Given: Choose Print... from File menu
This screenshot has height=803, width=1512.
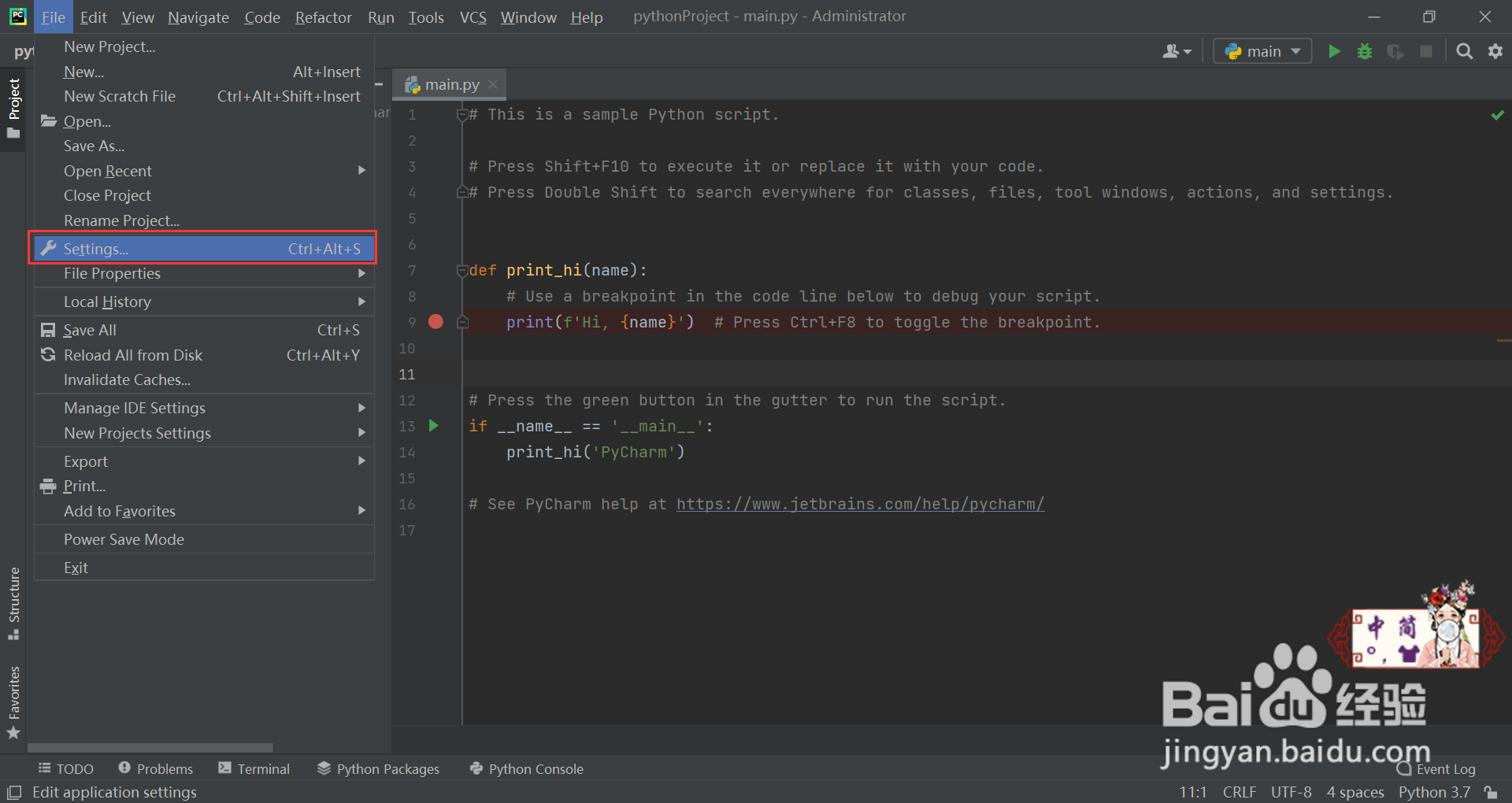Looking at the screenshot, I should tap(204, 486).
